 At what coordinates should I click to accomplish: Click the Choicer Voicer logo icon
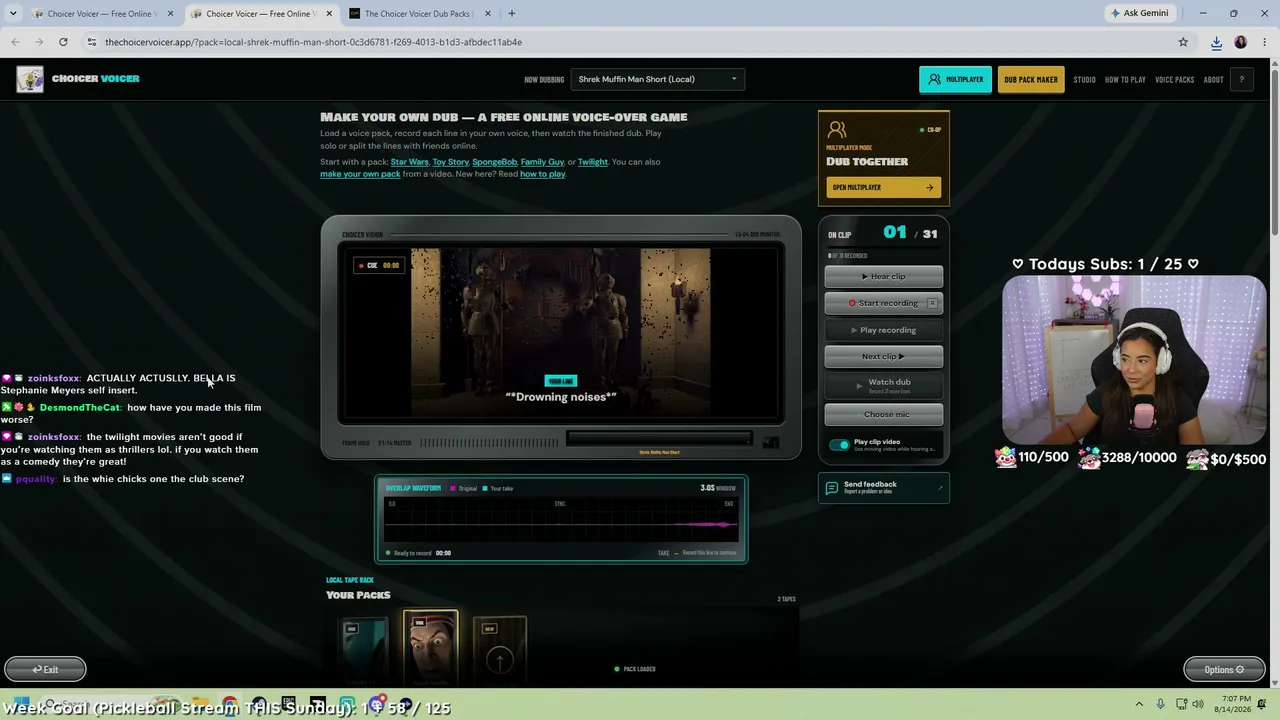(x=30, y=79)
